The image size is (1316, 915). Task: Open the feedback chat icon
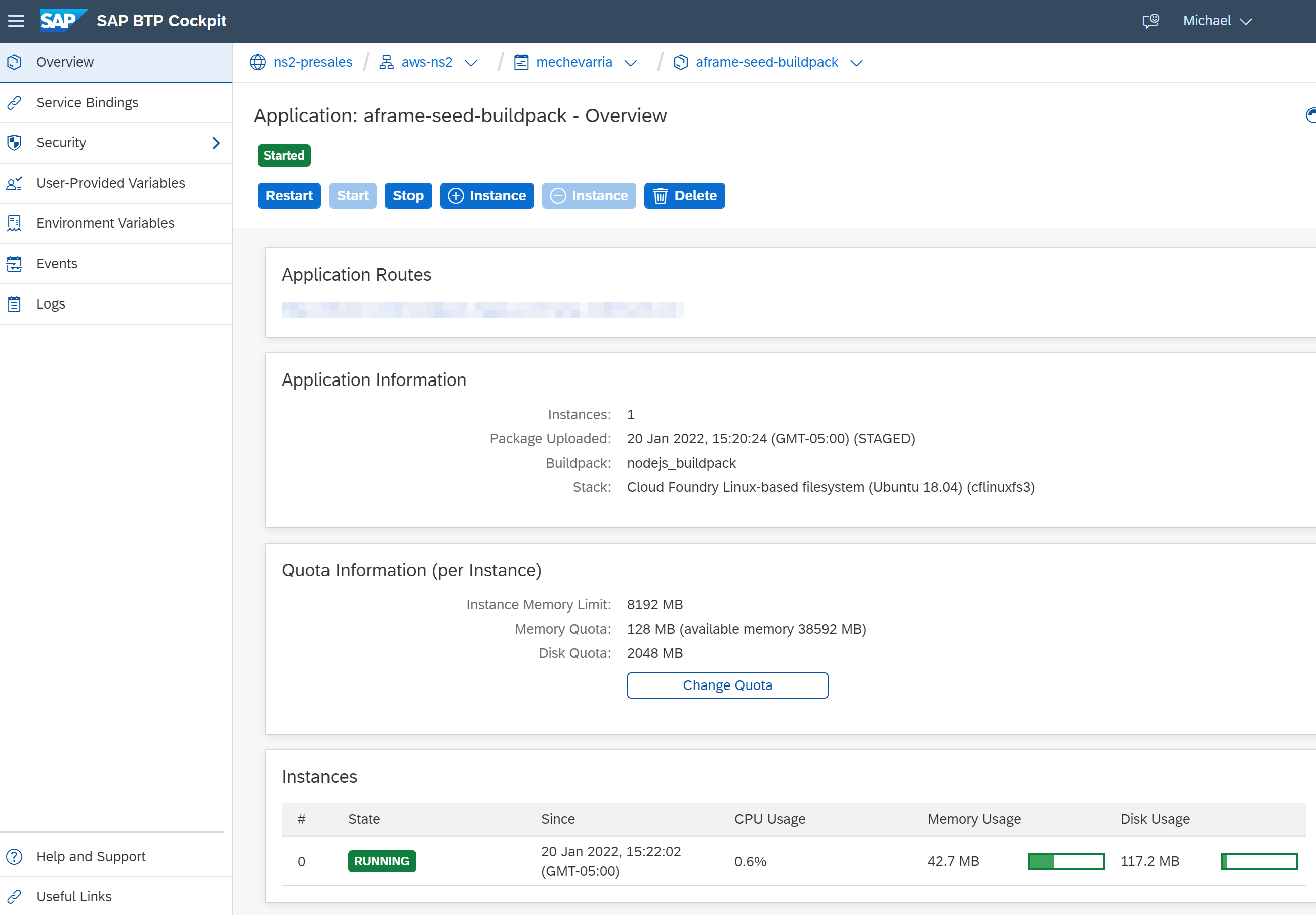point(1150,21)
